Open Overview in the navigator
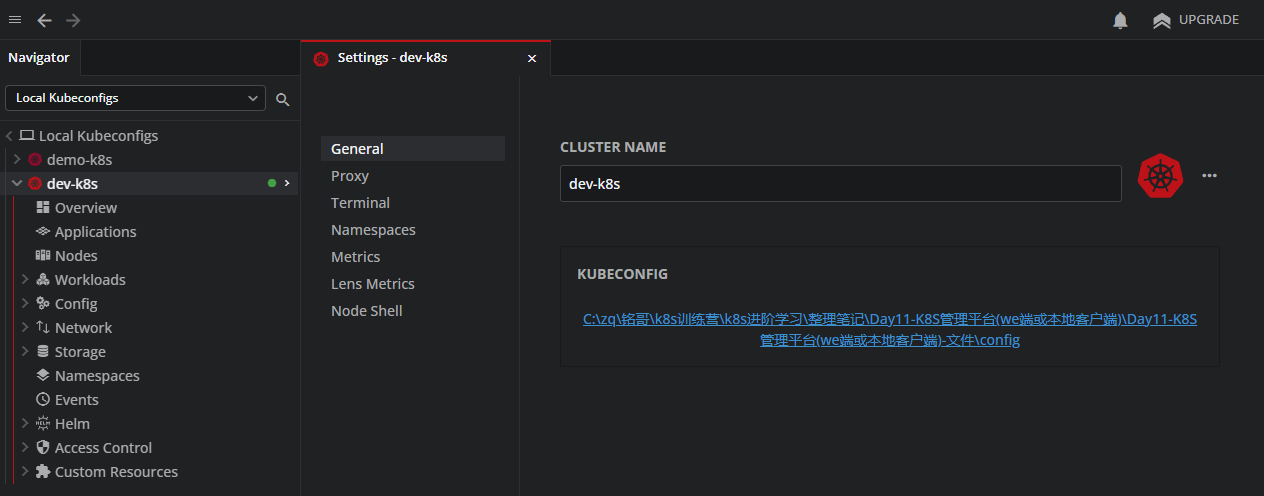Image resolution: width=1264 pixels, height=496 pixels. click(x=86, y=208)
